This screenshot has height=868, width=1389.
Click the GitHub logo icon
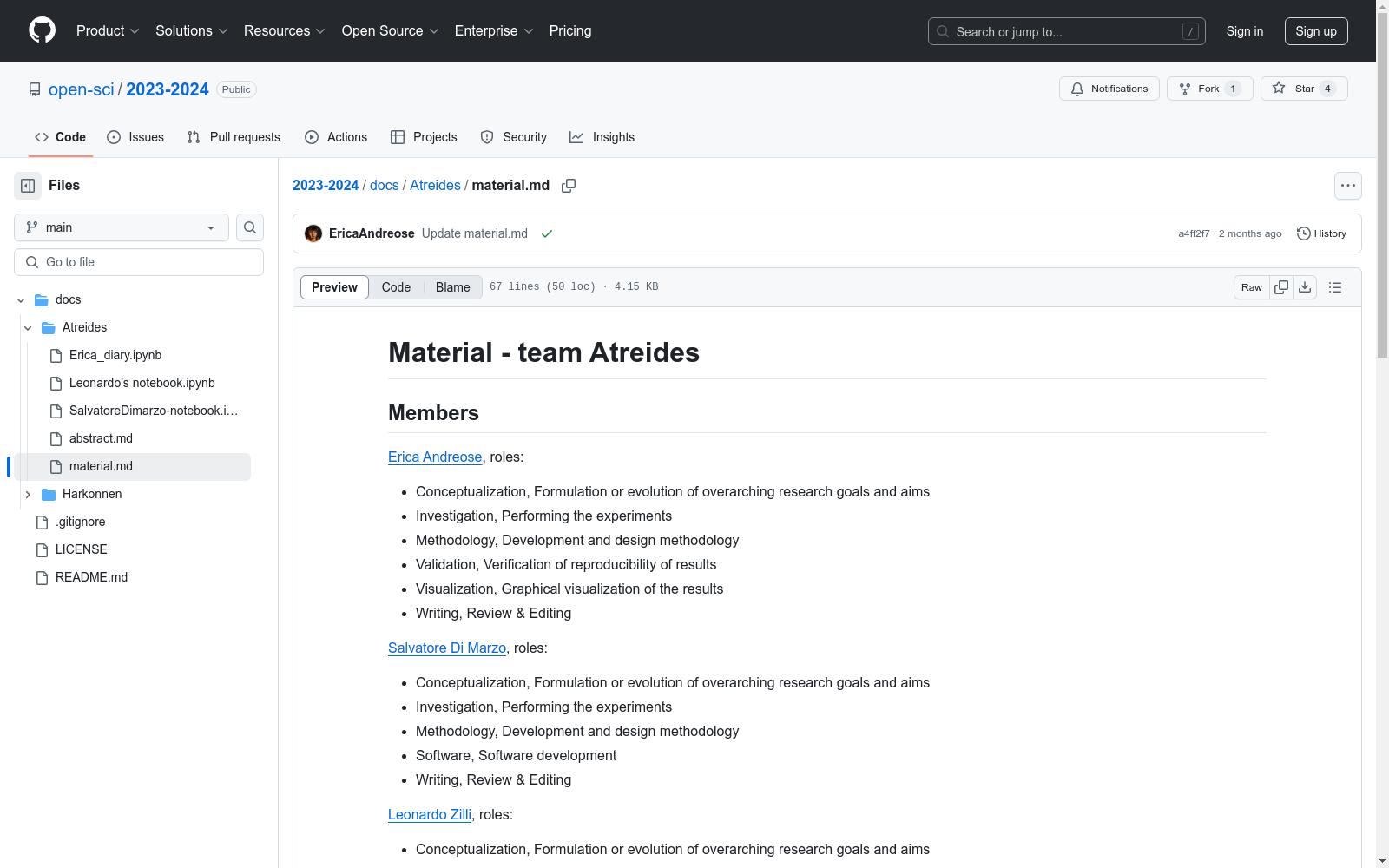42,30
